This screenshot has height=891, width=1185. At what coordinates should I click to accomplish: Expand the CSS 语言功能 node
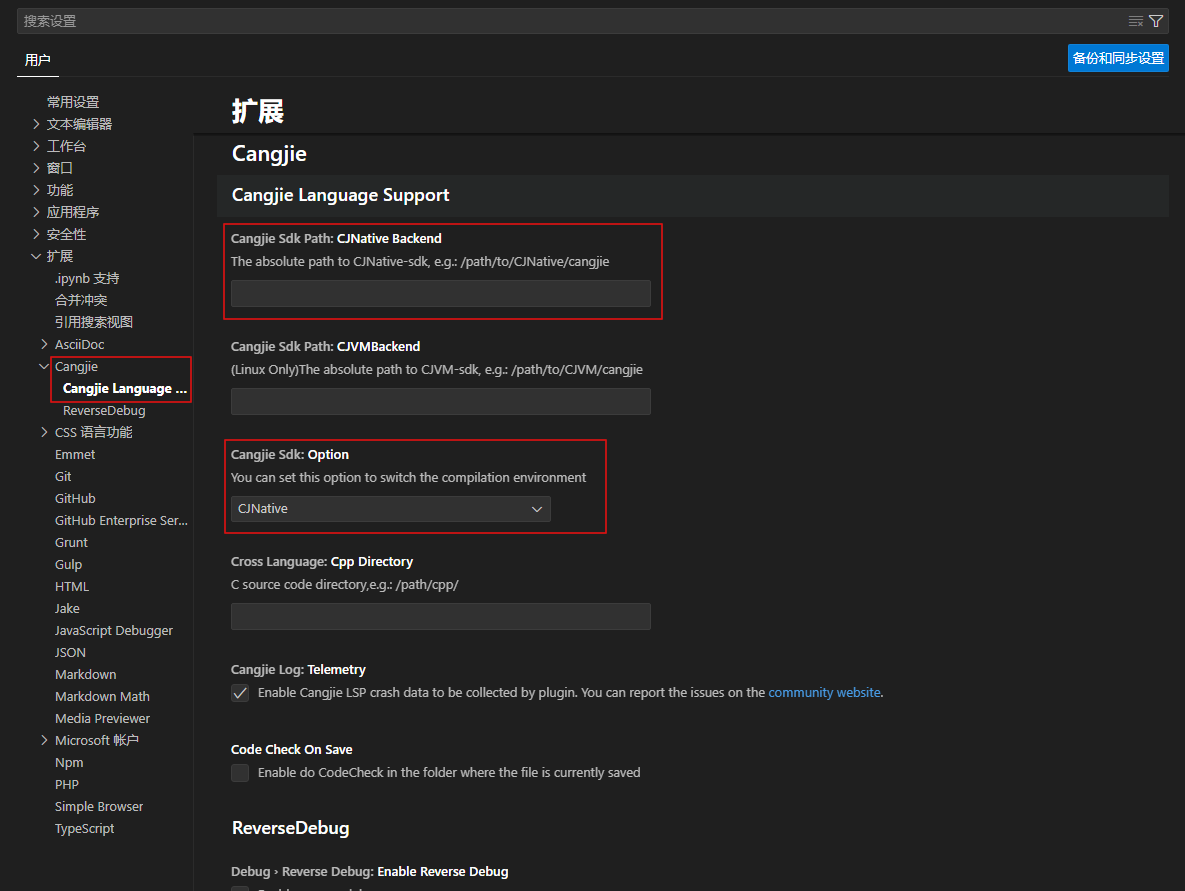tap(44, 432)
